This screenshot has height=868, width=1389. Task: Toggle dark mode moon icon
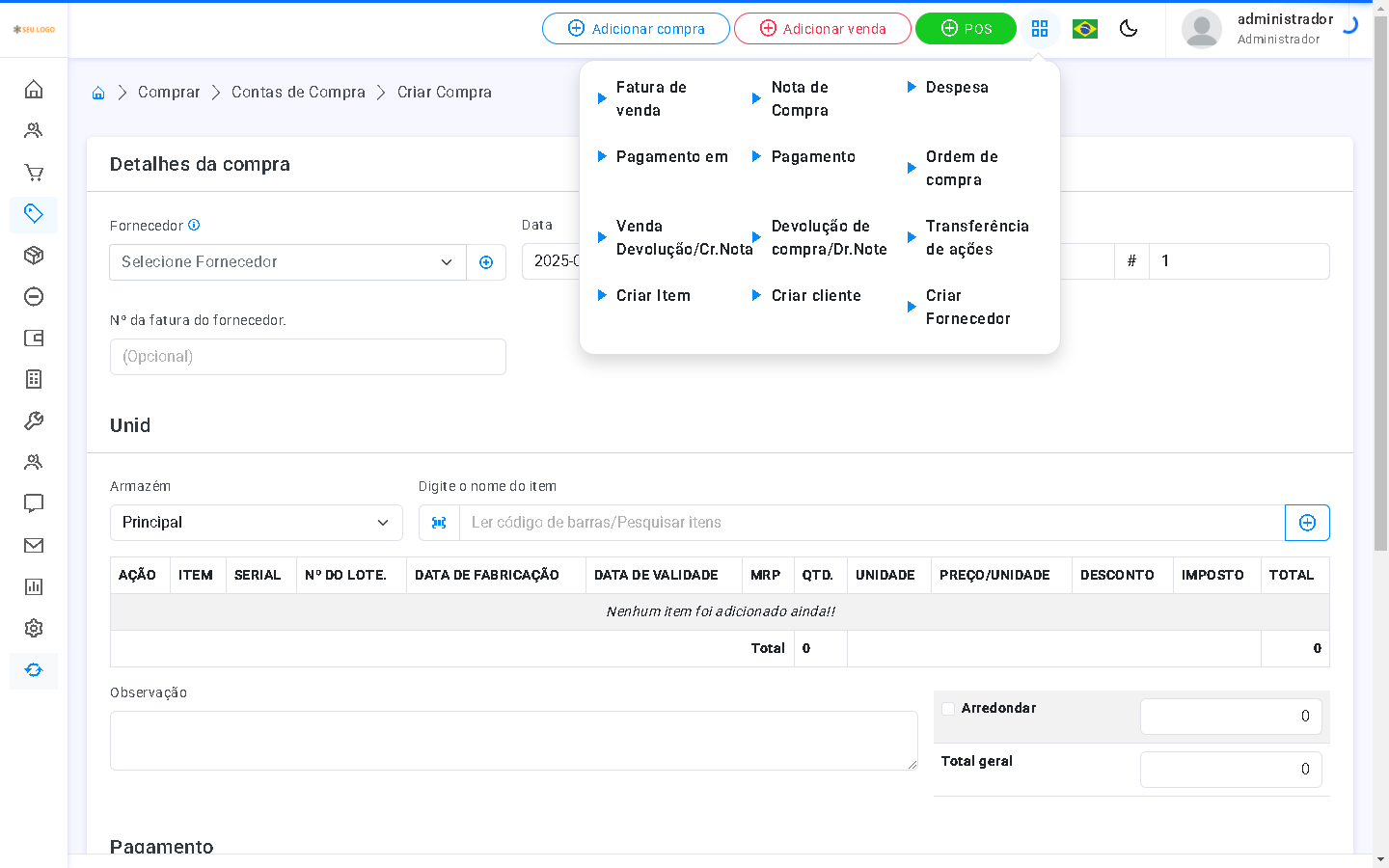point(1129,29)
